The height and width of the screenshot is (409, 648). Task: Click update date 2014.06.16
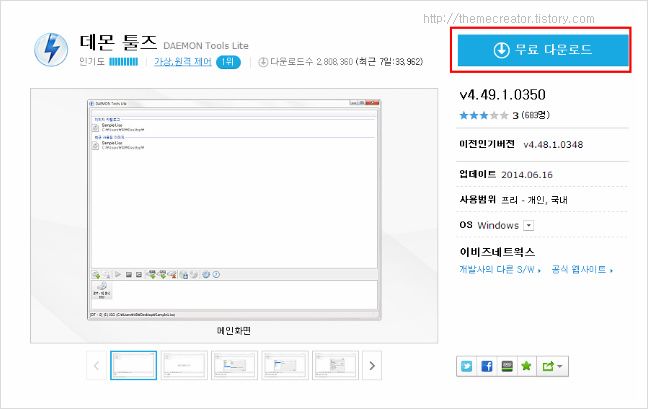pos(527,175)
